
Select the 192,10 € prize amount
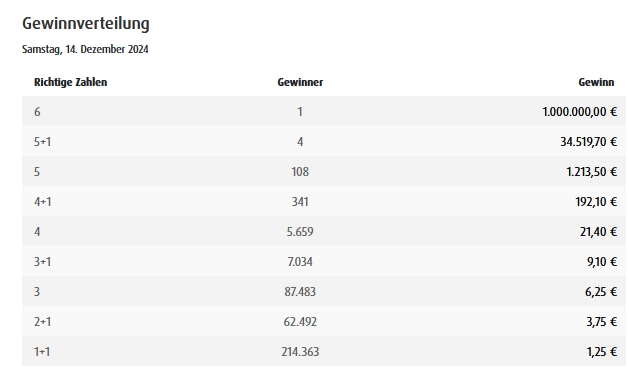[x=596, y=201]
